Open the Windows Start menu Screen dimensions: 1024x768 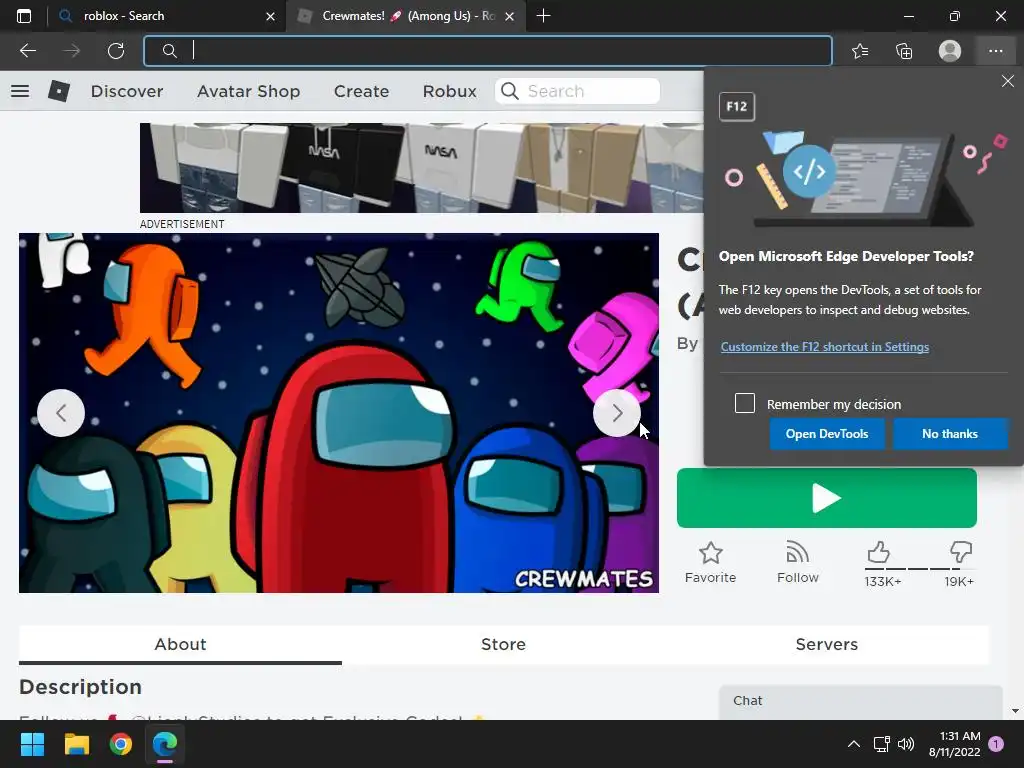(x=32, y=744)
